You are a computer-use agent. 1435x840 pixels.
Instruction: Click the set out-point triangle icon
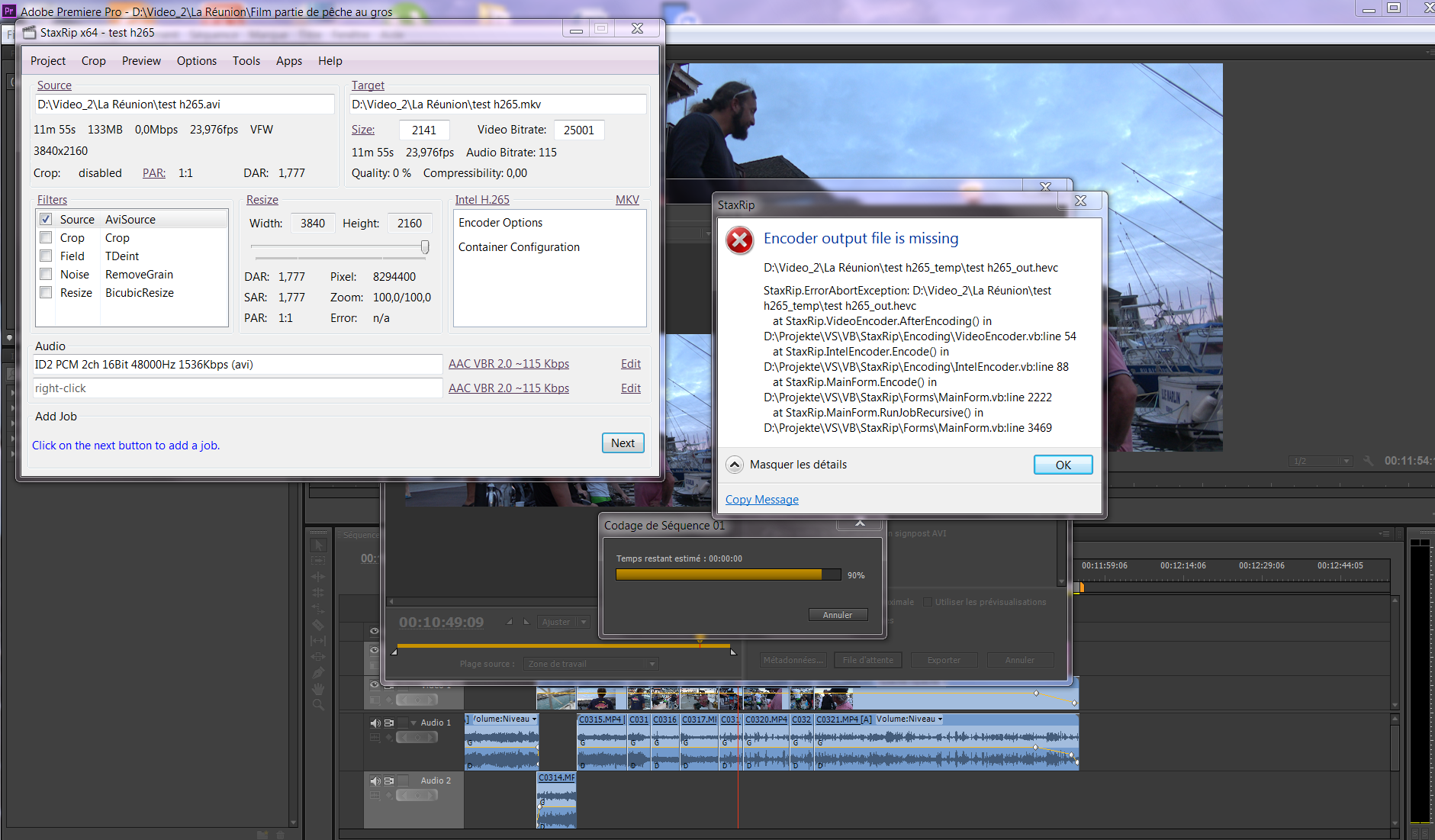pyautogui.click(x=526, y=622)
